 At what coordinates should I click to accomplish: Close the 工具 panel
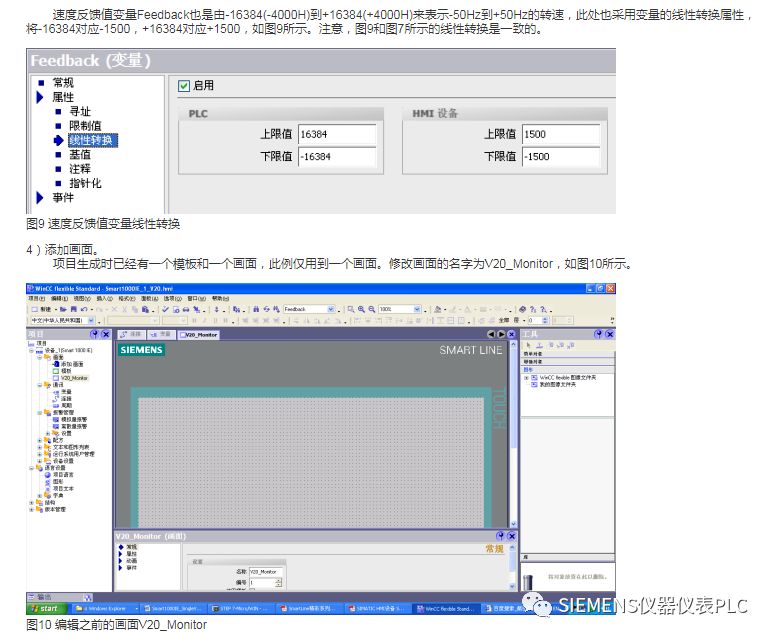pos(610,334)
